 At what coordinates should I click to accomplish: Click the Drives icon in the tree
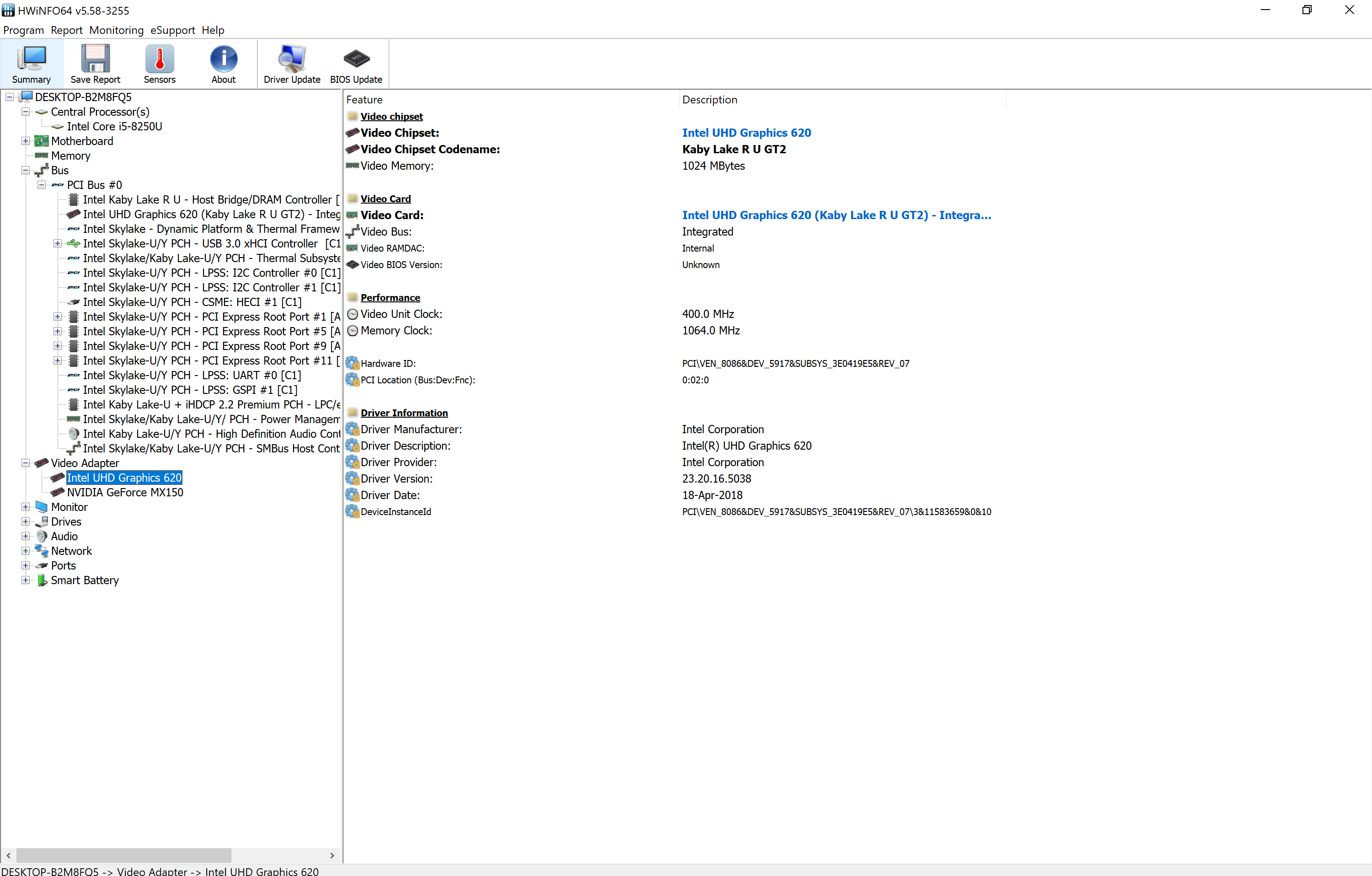42,521
